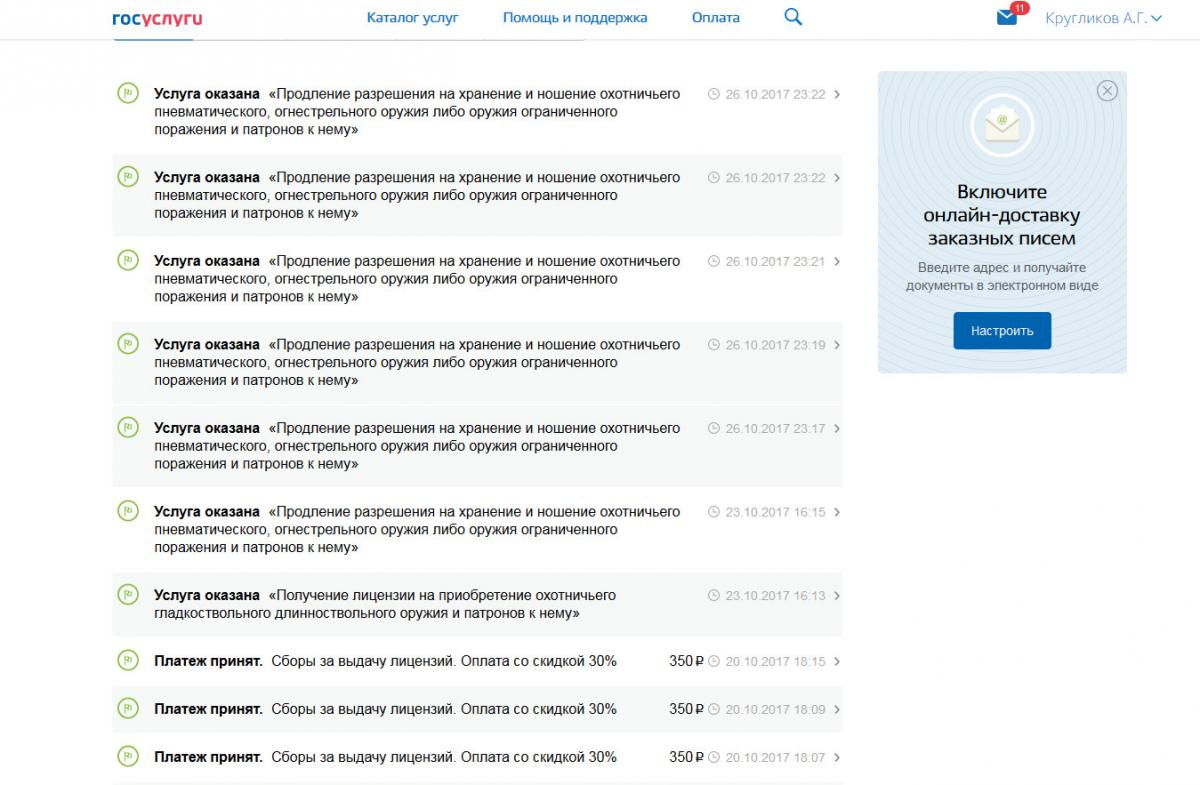Open the mail envelope with 11 notifications
This screenshot has width=1200, height=785.
click(x=1007, y=17)
